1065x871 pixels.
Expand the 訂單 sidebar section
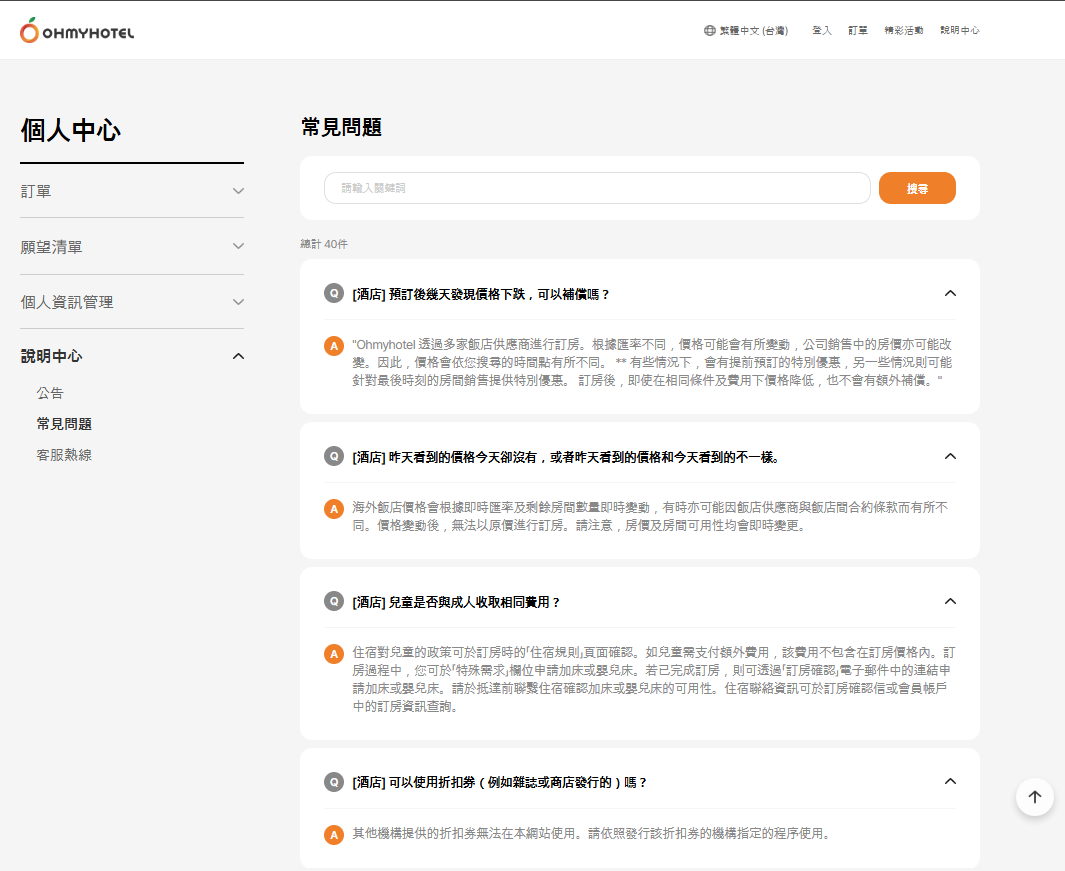(238, 191)
